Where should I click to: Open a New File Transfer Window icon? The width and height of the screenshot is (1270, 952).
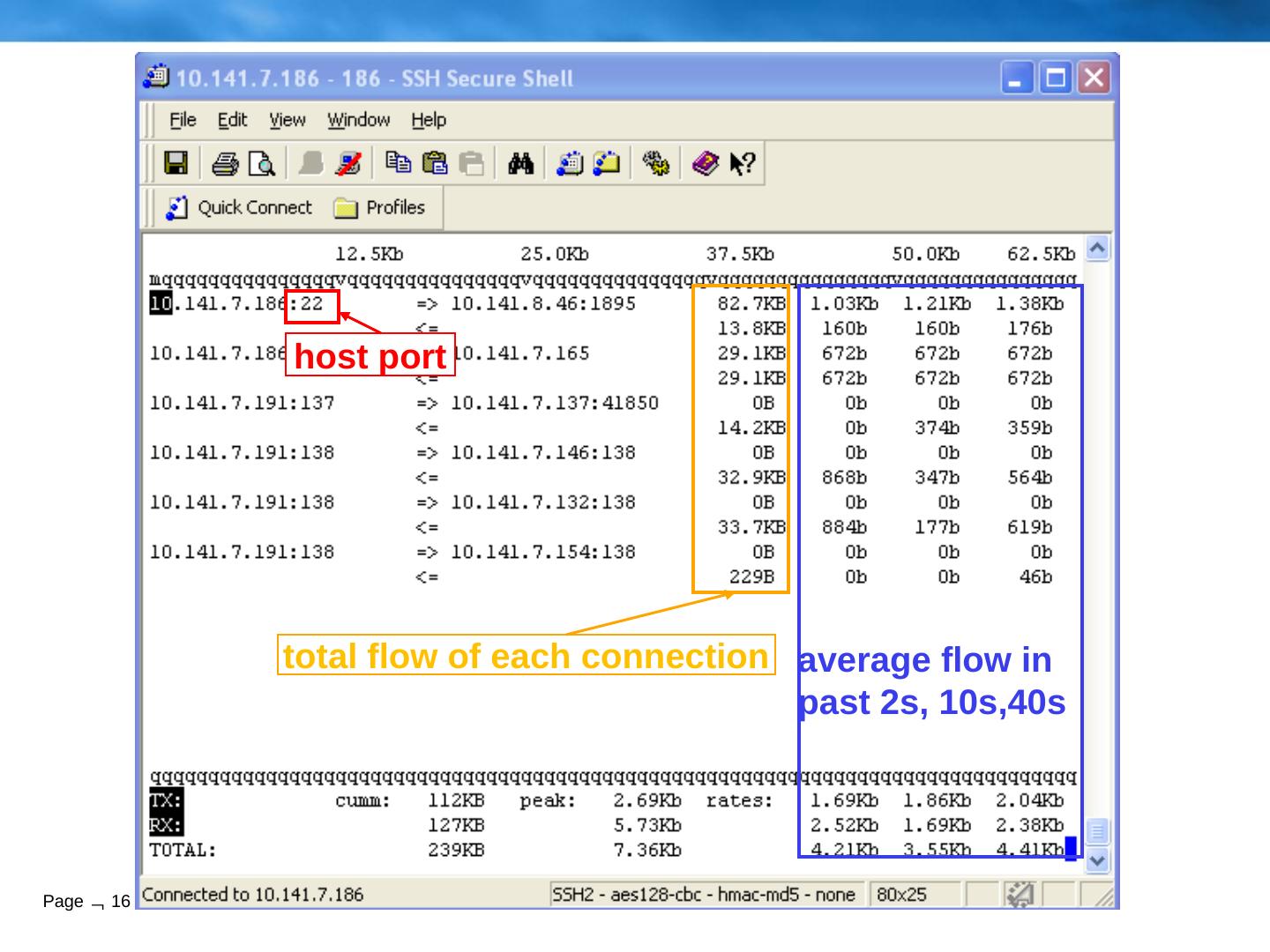607,164
